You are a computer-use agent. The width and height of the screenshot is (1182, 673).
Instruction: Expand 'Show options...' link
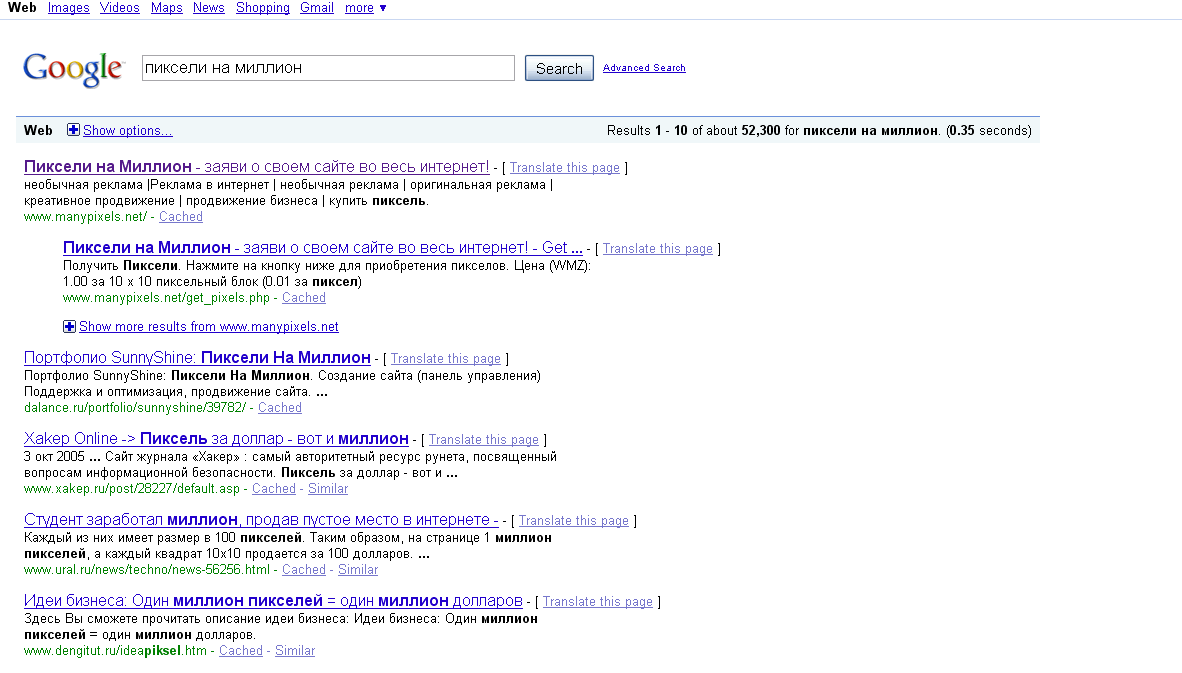pyautogui.click(x=128, y=130)
